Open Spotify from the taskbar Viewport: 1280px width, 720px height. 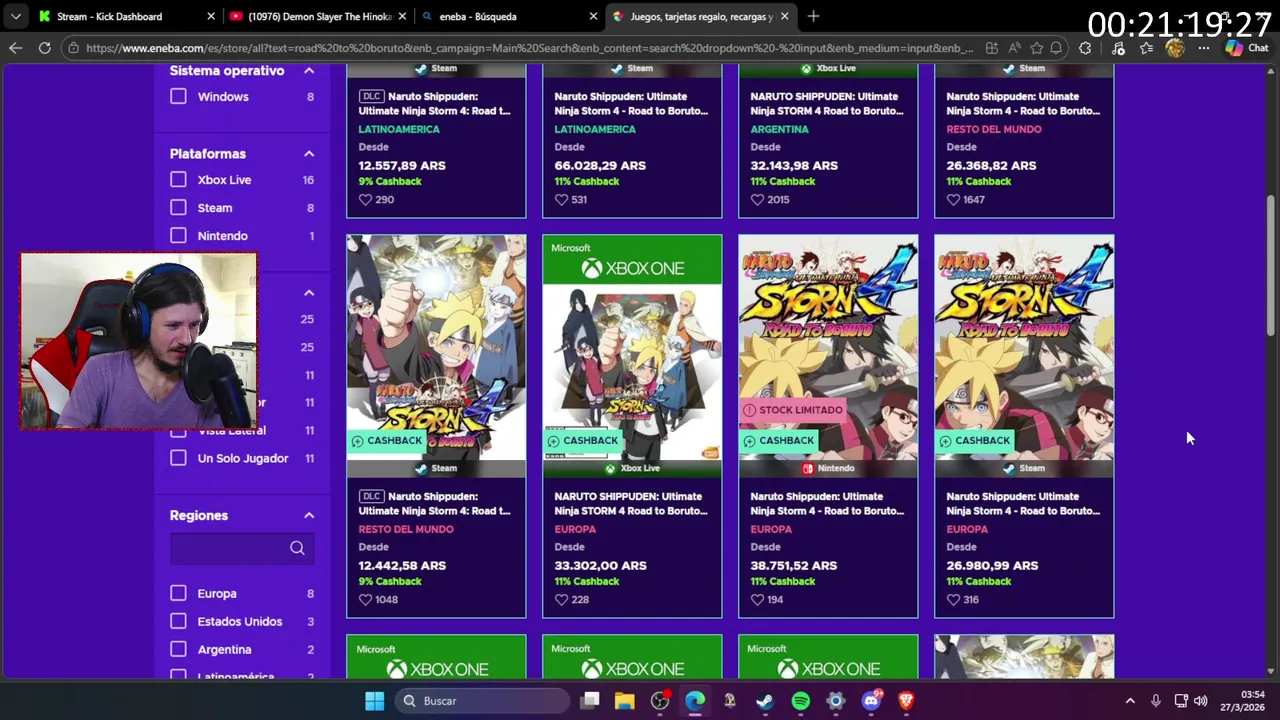pos(800,701)
